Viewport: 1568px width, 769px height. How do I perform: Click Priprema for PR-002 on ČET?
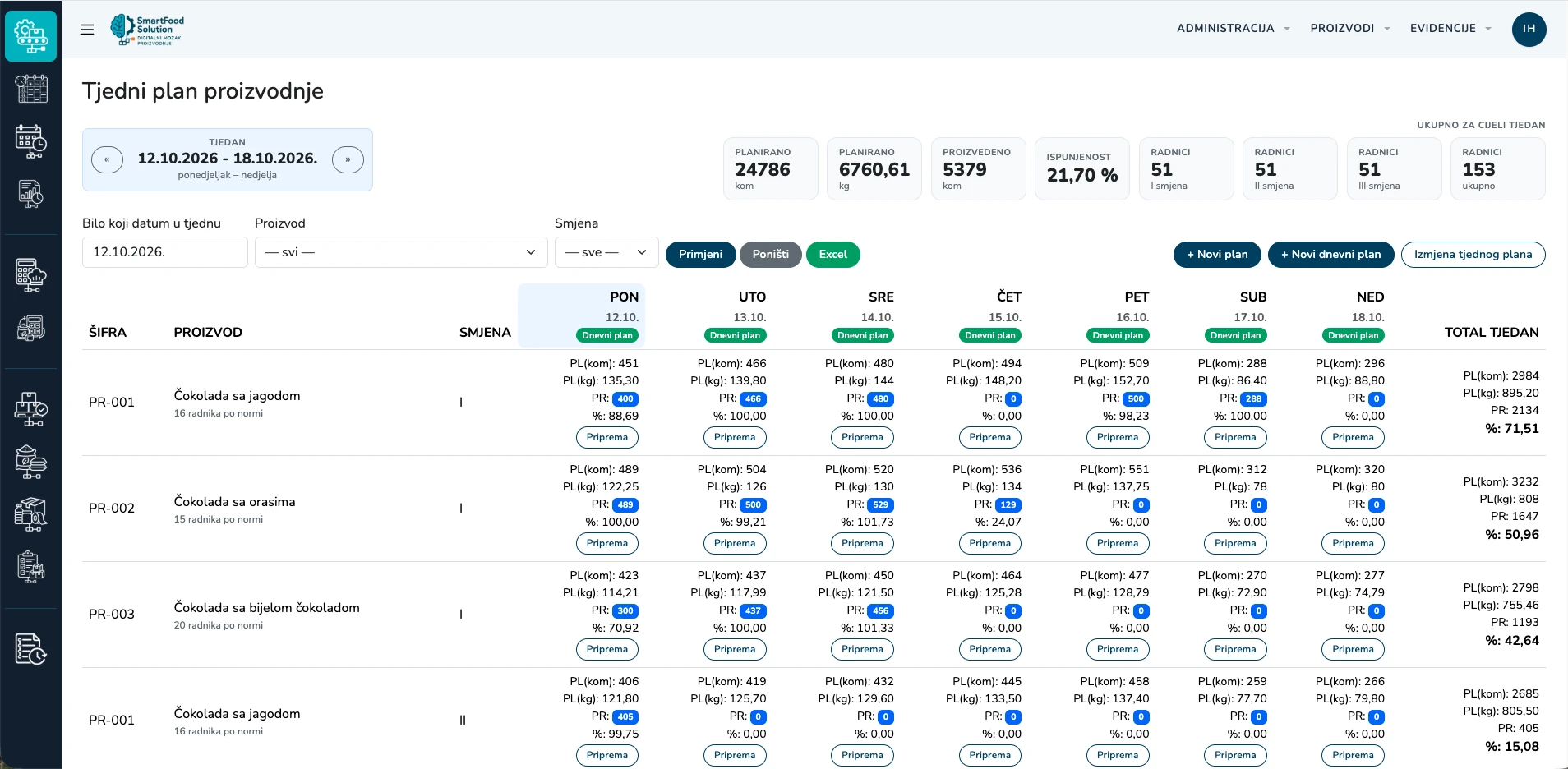pos(989,543)
